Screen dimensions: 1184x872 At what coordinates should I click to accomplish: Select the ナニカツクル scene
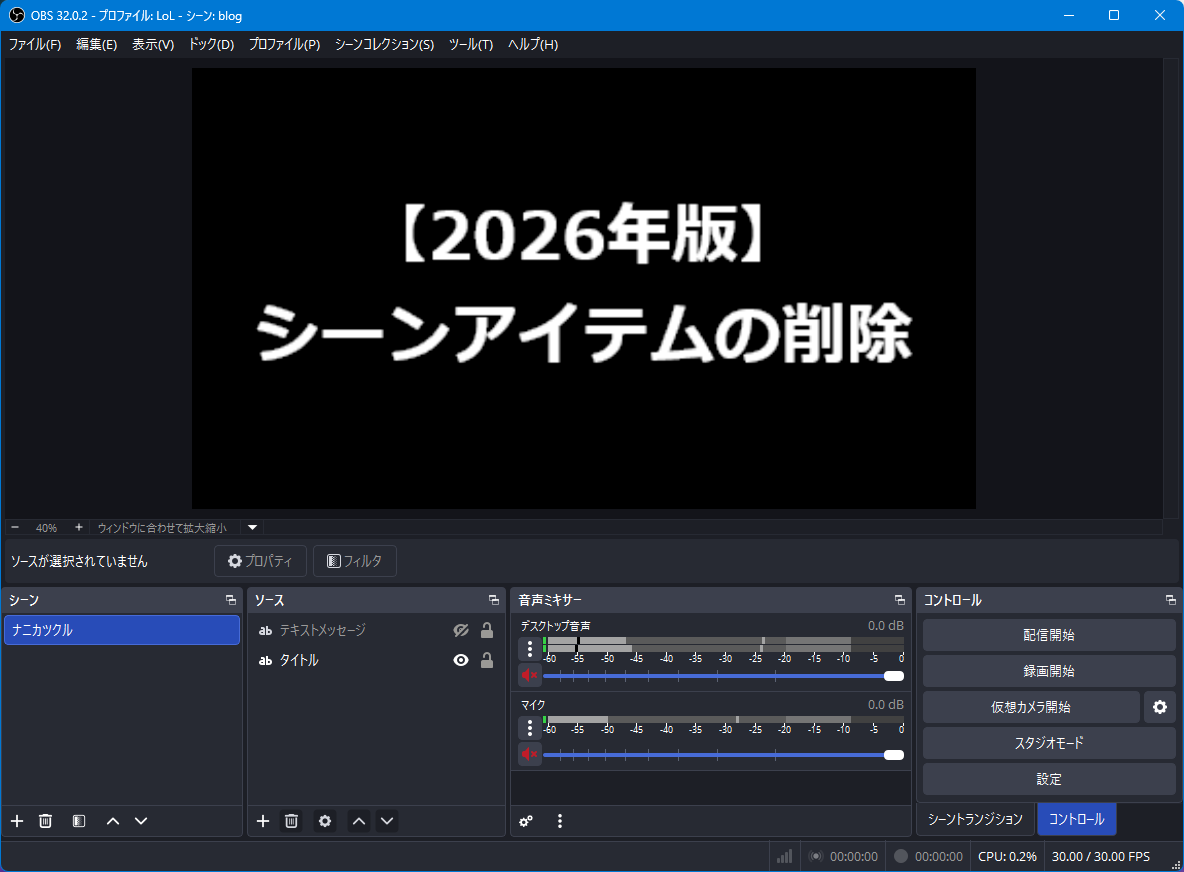[122, 630]
